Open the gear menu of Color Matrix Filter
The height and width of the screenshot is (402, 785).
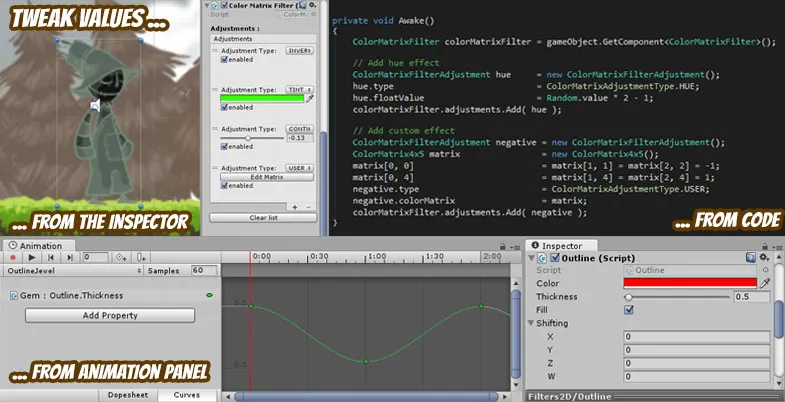pyautogui.click(x=312, y=5)
